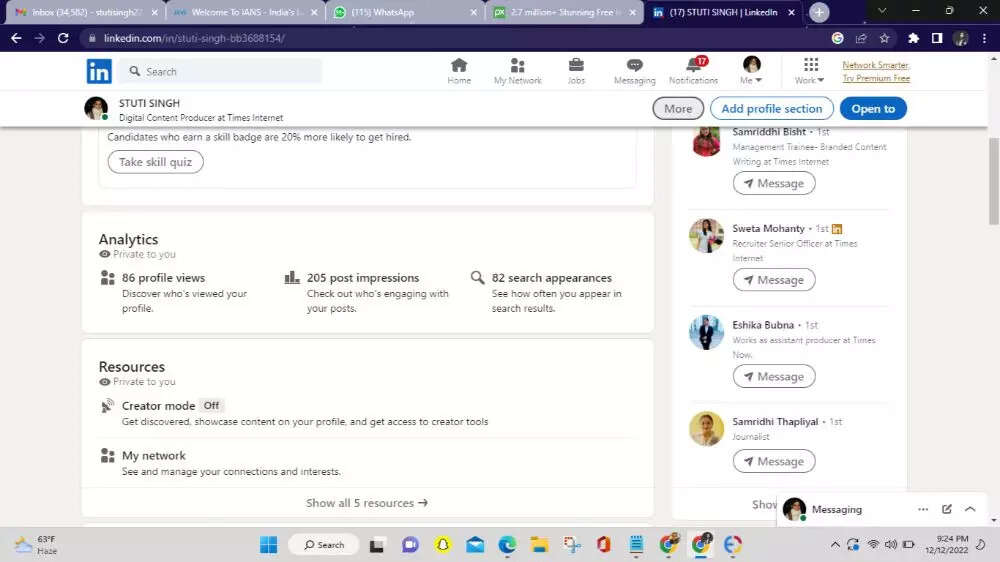
Task: Click the browser vertical scrollbar
Action: click(993, 180)
